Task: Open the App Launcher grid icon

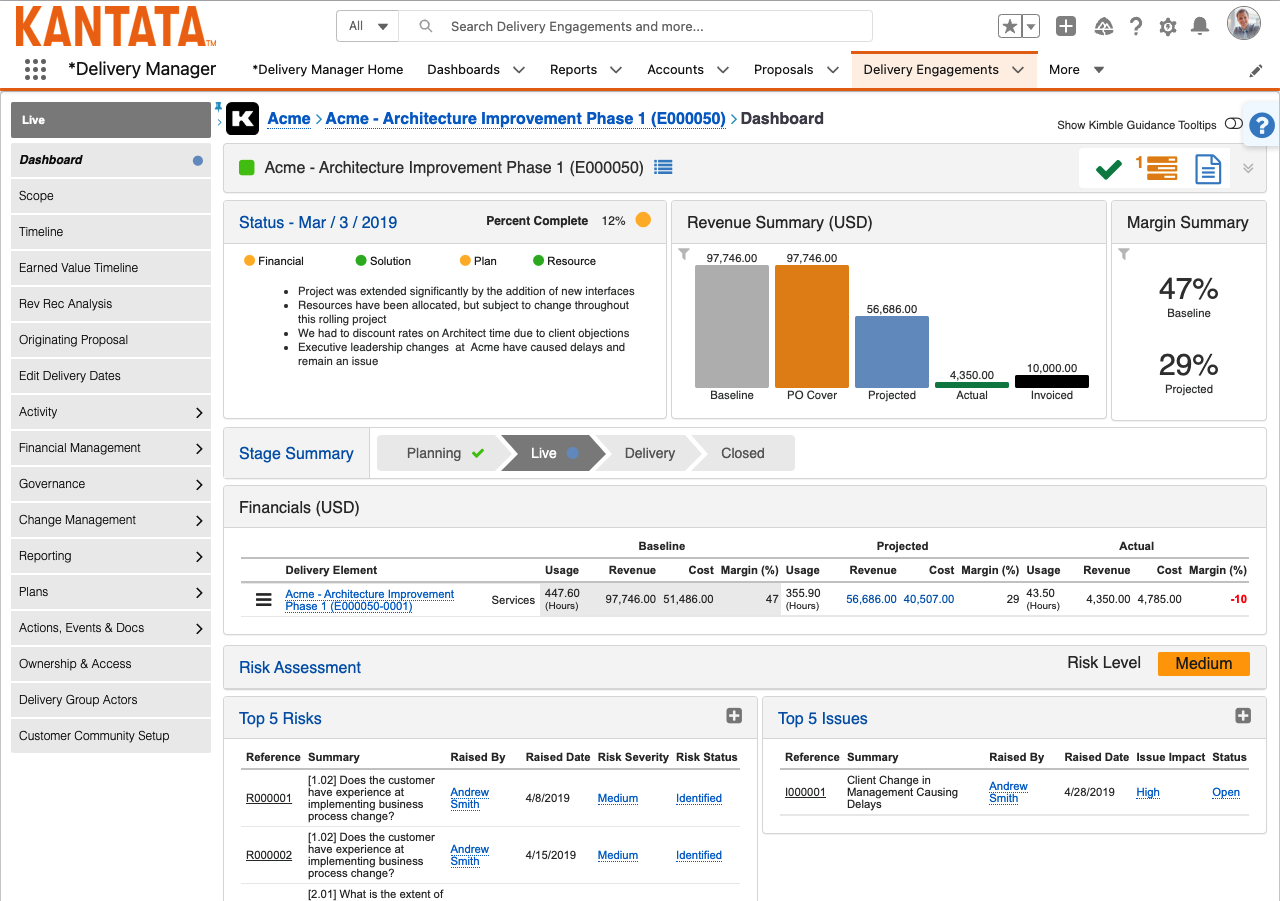Action: [x=35, y=69]
